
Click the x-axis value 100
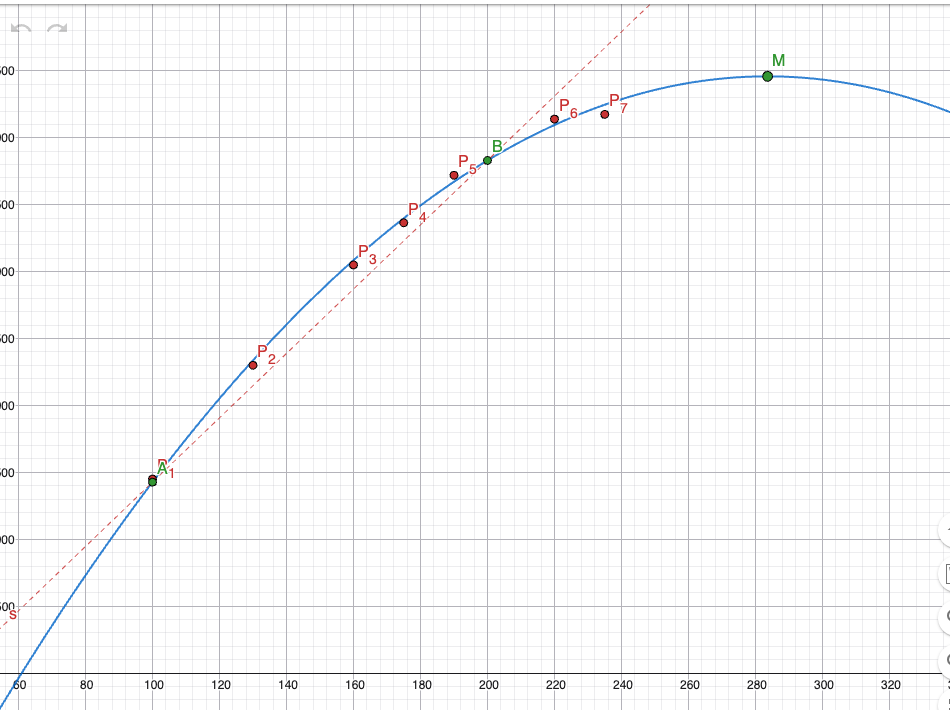click(x=154, y=685)
